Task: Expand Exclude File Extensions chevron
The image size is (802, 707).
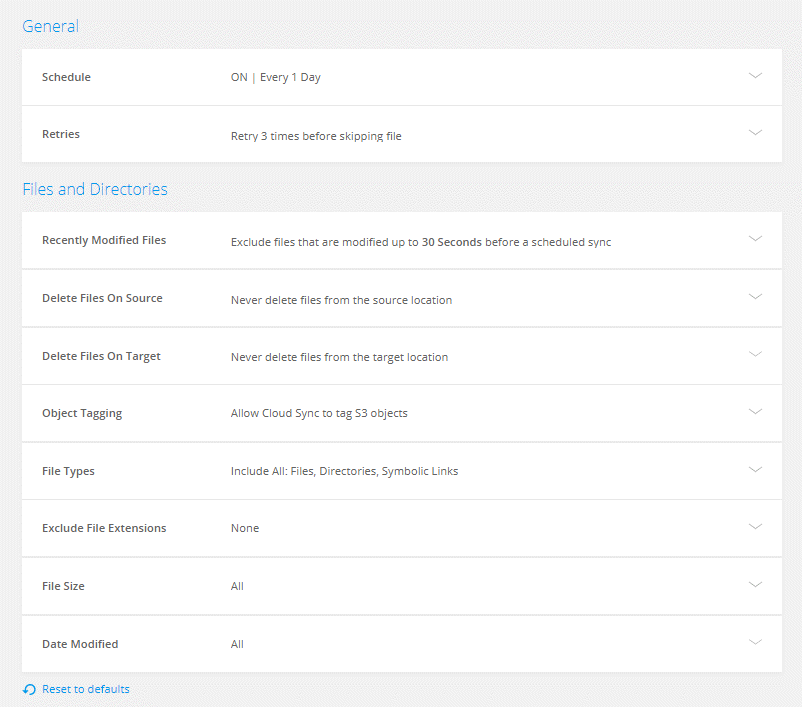Action: [x=755, y=526]
